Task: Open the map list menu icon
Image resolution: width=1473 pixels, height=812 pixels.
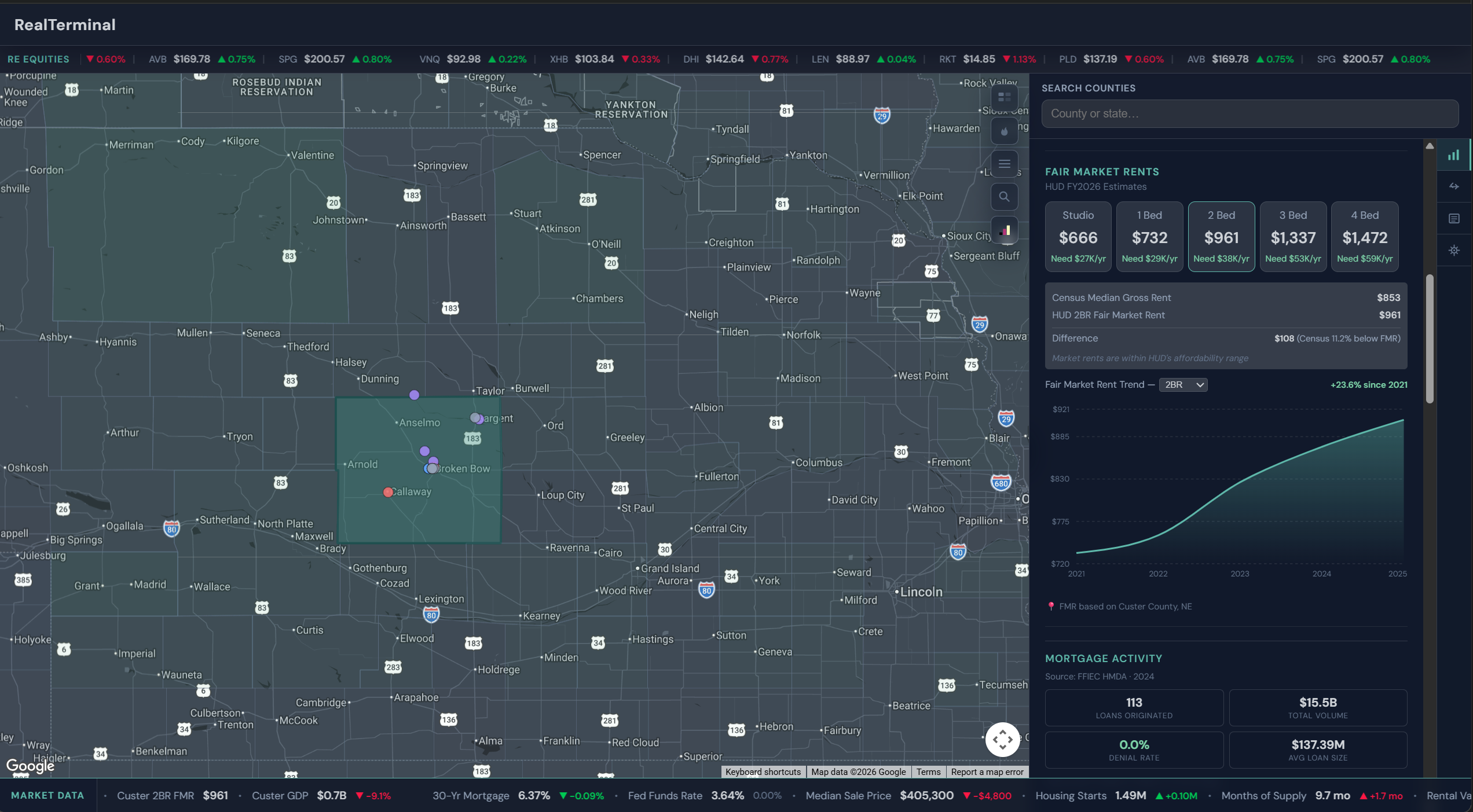Action: [1005, 164]
